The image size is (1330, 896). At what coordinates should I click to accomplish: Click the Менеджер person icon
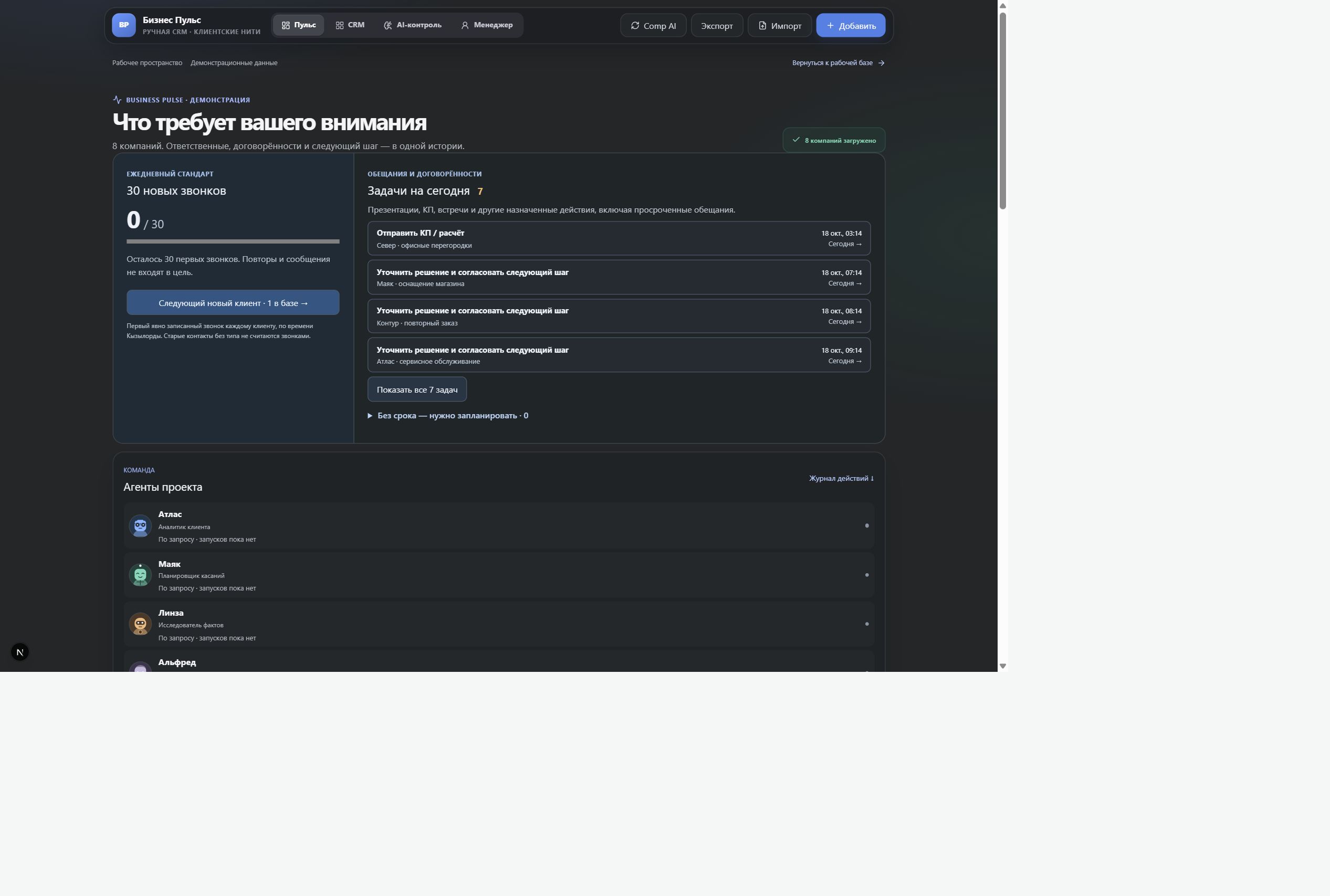tap(465, 25)
